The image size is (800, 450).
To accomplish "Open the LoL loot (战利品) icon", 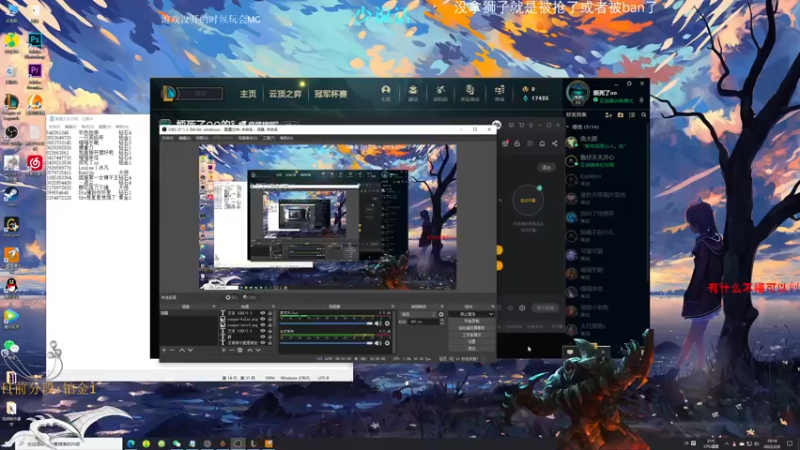I will pyautogui.click(x=440, y=92).
